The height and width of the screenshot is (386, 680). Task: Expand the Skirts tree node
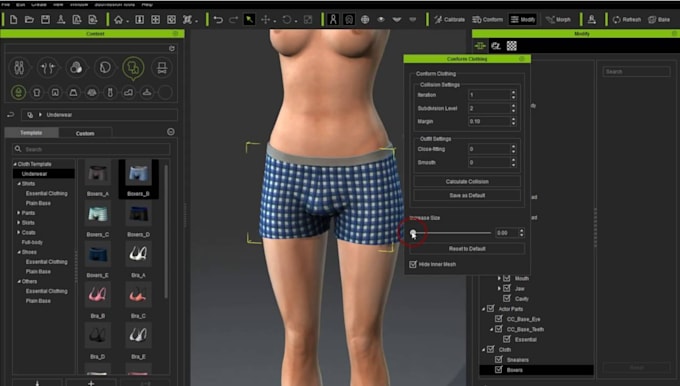[x=19, y=223]
